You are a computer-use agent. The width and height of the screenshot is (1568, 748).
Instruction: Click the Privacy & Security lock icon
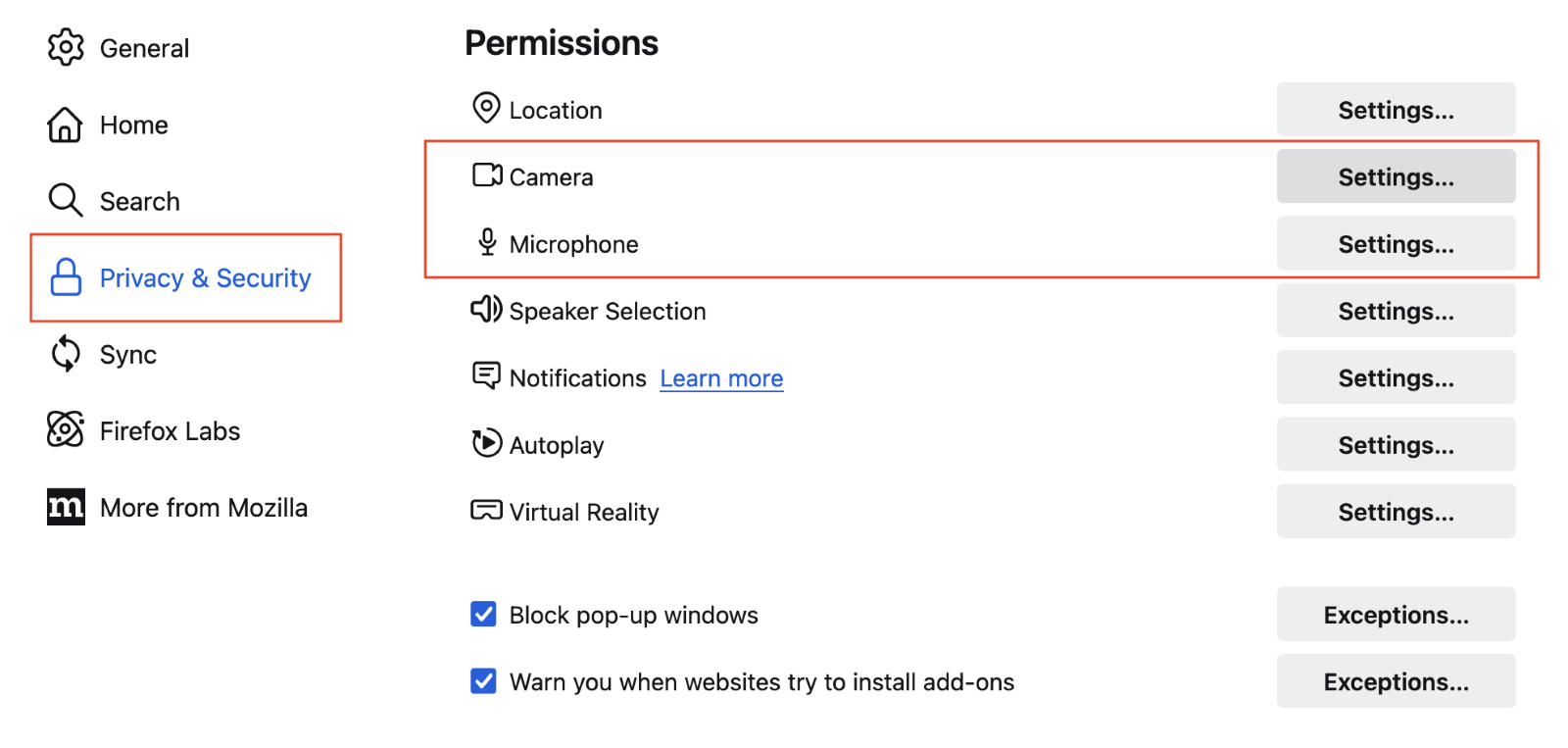click(x=66, y=277)
